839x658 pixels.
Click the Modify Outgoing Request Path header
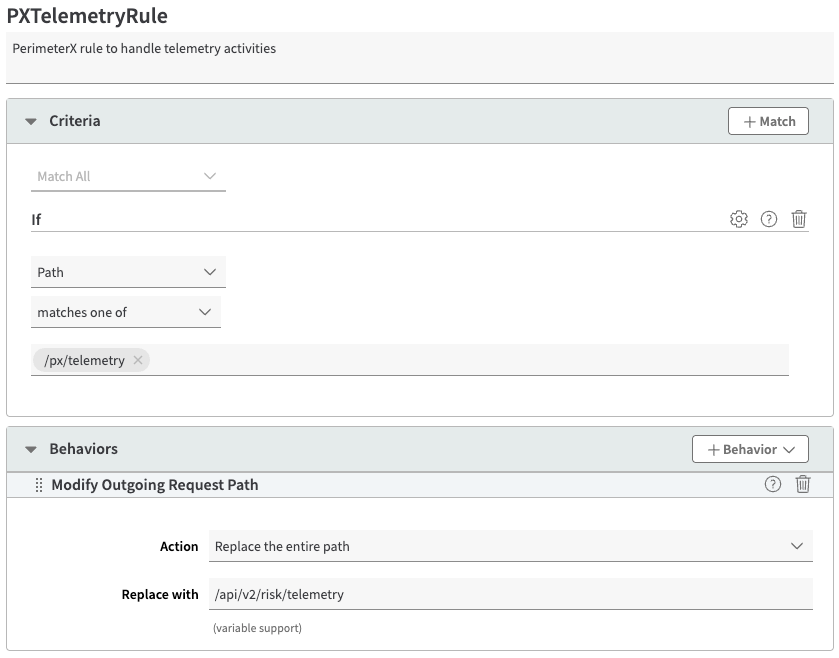[x=155, y=485]
